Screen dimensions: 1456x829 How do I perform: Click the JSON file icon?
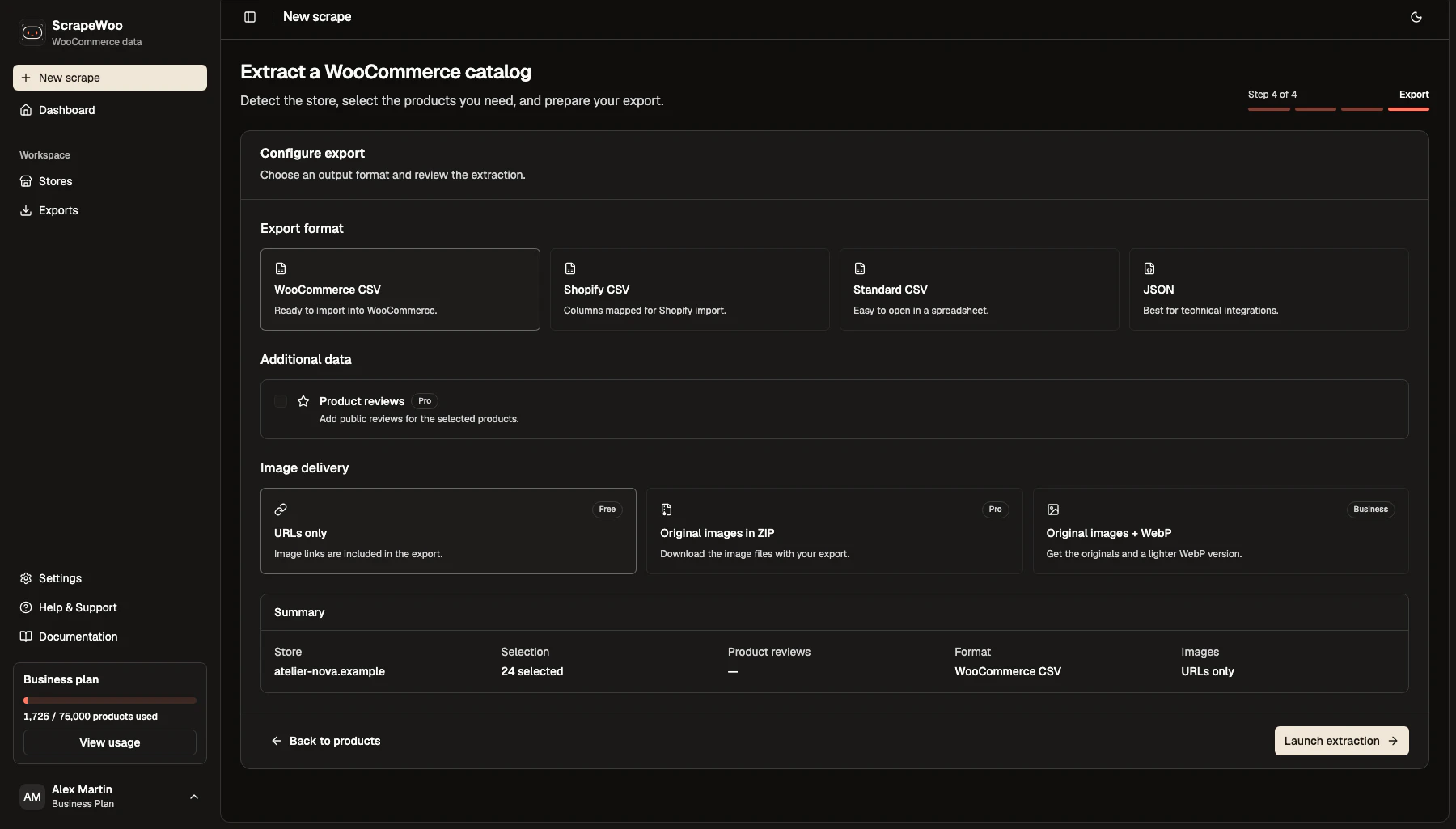coord(1149,269)
